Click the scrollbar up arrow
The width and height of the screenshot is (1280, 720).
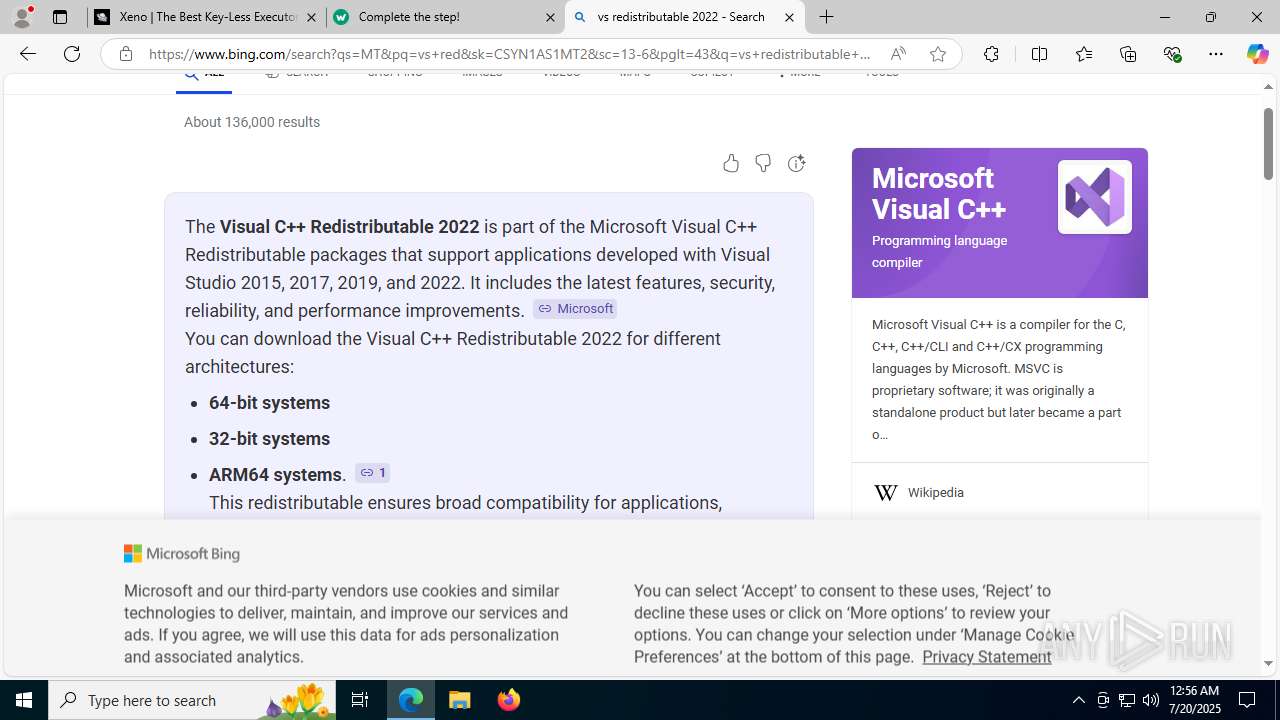click(1268, 87)
